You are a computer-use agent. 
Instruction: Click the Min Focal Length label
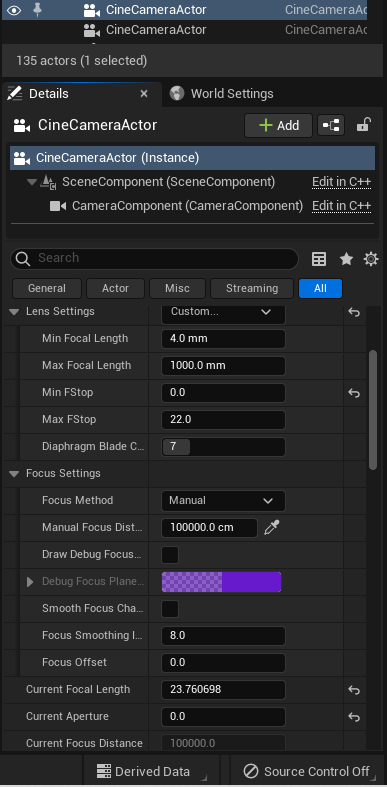(x=85, y=339)
